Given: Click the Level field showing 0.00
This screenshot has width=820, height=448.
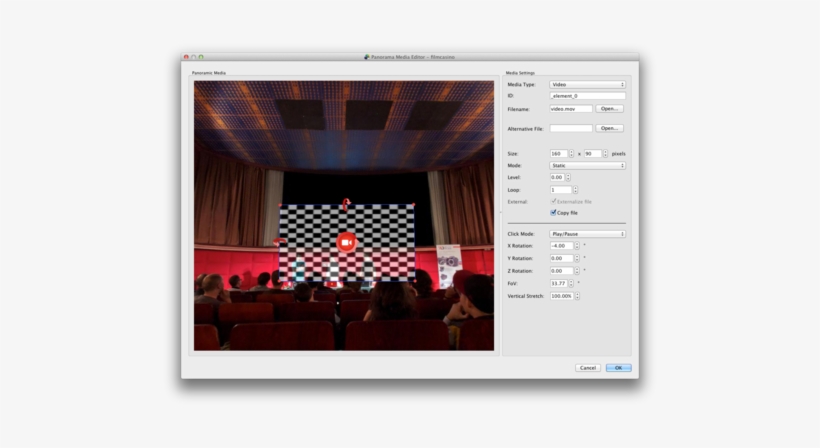Looking at the screenshot, I should click(x=557, y=177).
